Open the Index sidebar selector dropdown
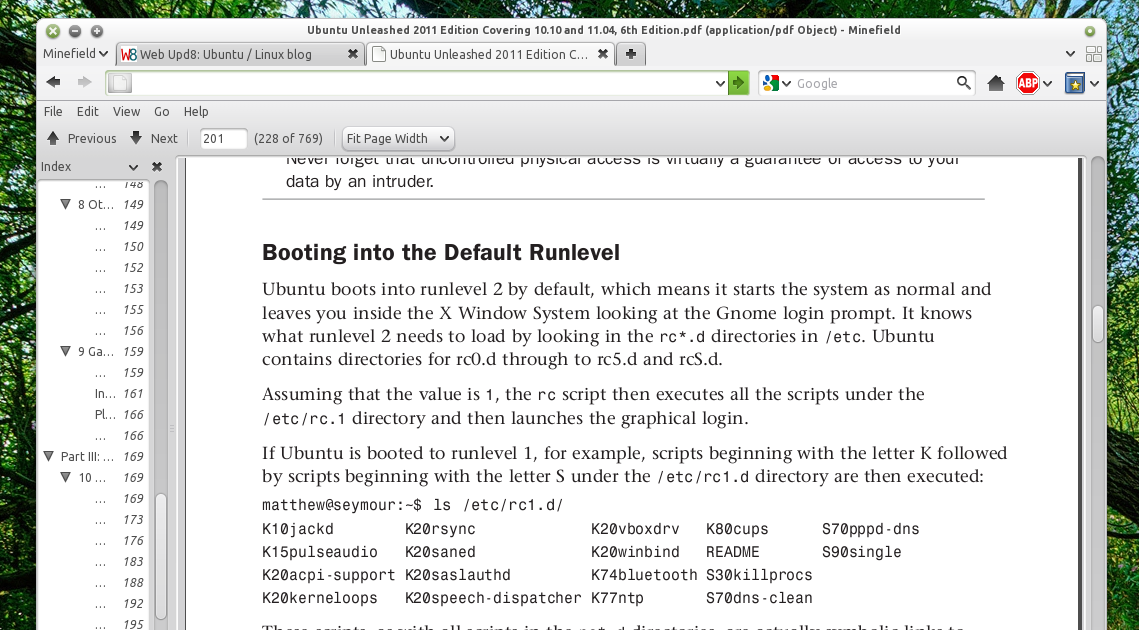1139x630 pixels. tap(132, 167)
